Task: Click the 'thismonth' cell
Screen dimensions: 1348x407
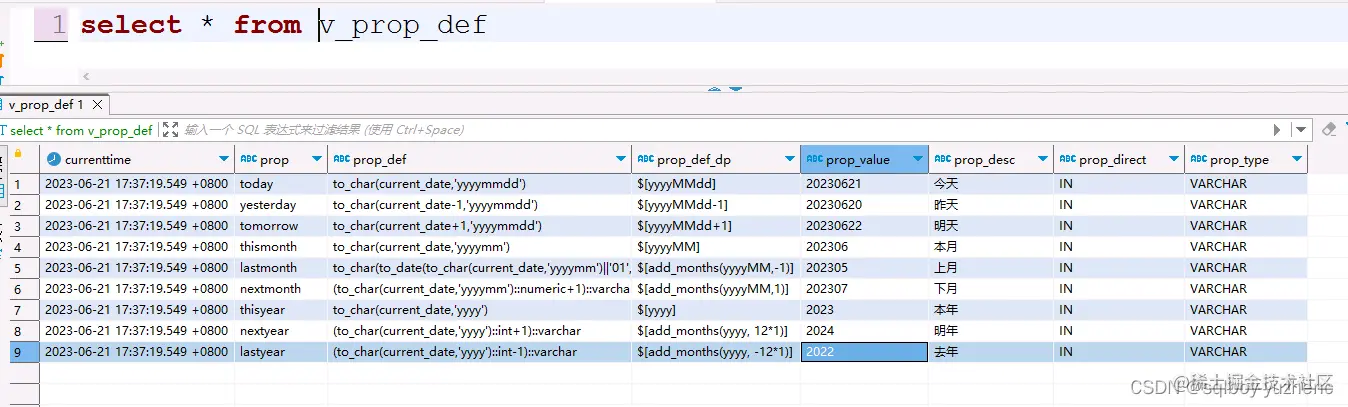Action: pos(281,247)
